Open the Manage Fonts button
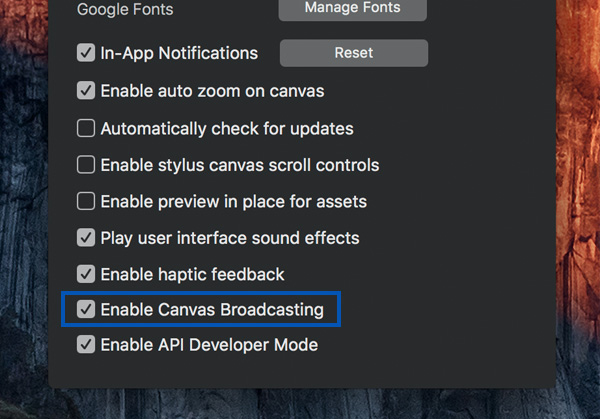600x419 pixels. pyautogui.click(x=352, y=9)
